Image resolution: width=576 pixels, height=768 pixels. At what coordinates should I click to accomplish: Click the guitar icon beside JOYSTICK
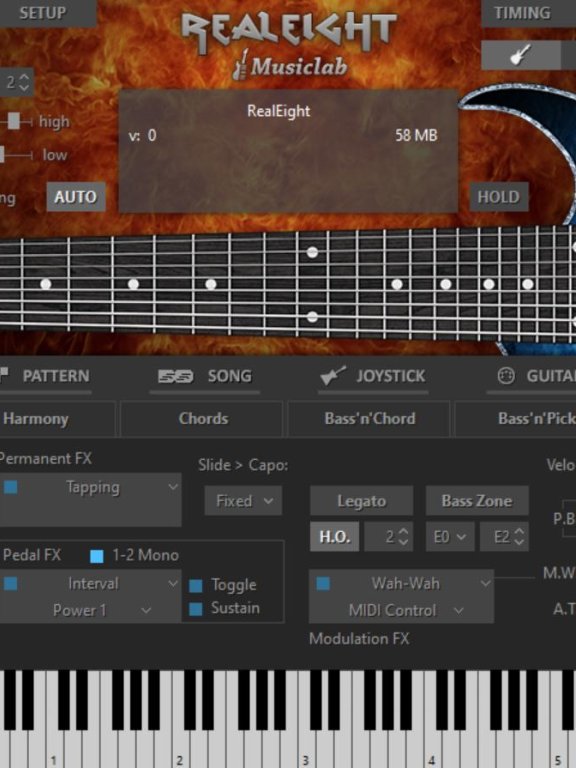coord(333,376)
